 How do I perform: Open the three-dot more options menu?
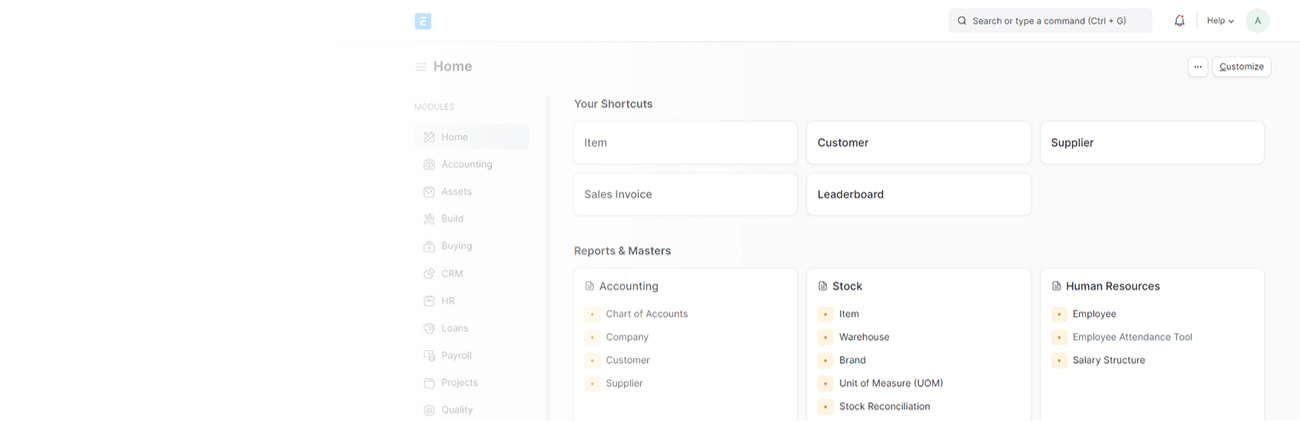tap(1197, 67)
